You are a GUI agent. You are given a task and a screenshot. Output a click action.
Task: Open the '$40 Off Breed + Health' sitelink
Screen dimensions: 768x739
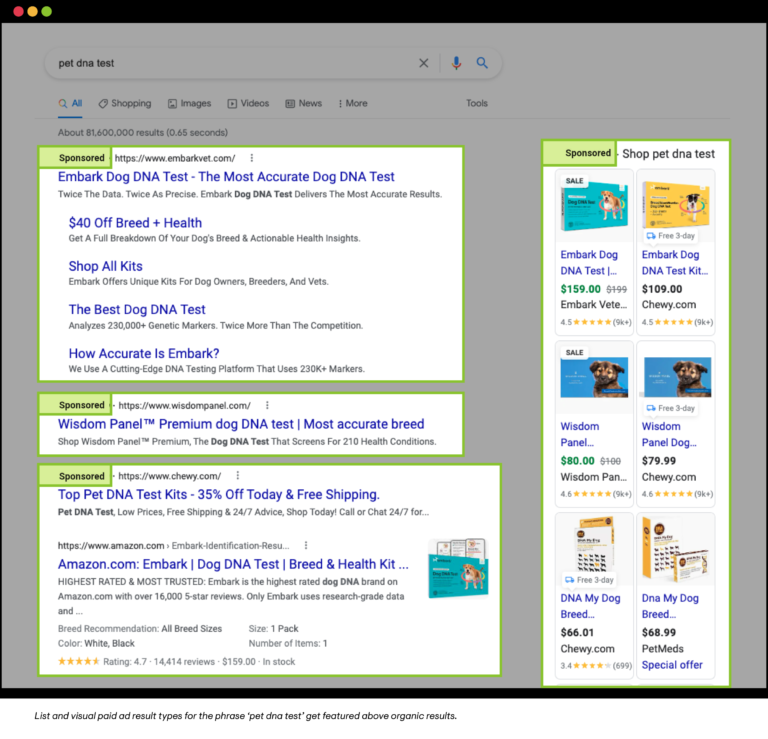(135, 223)
